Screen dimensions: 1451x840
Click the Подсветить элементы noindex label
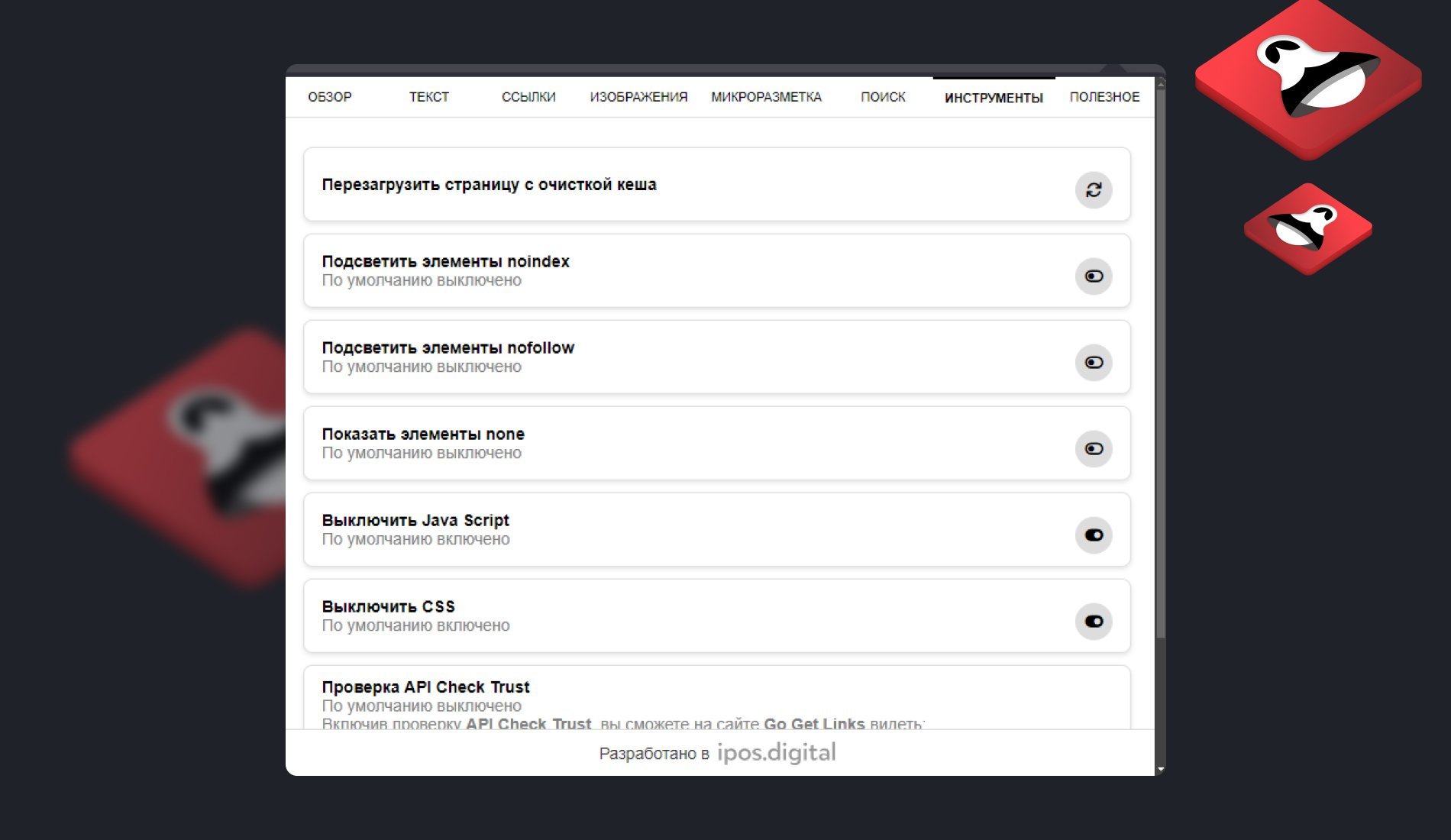(445, 261)
